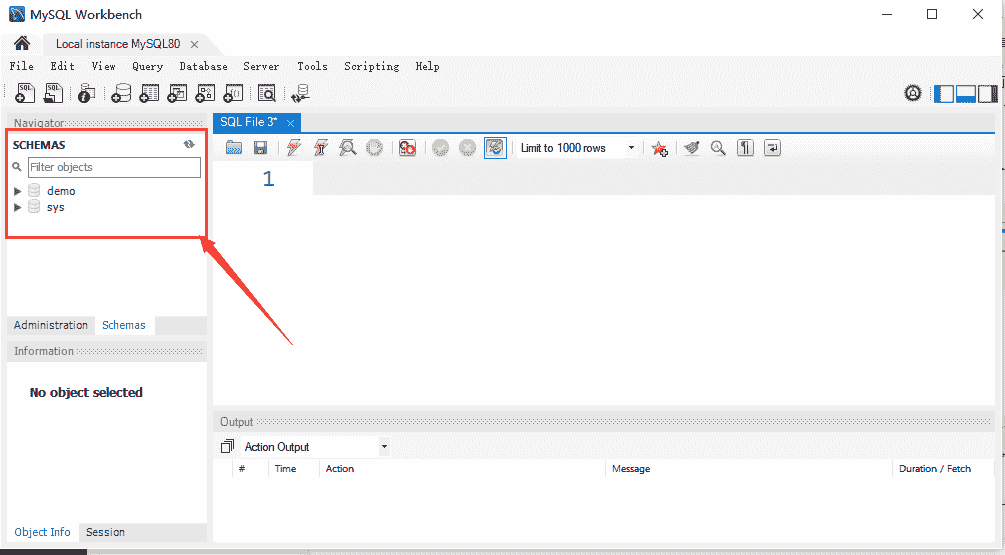Screen dimensions: 1005x555
Task: Open the View menu
Action: click(103, 66)
